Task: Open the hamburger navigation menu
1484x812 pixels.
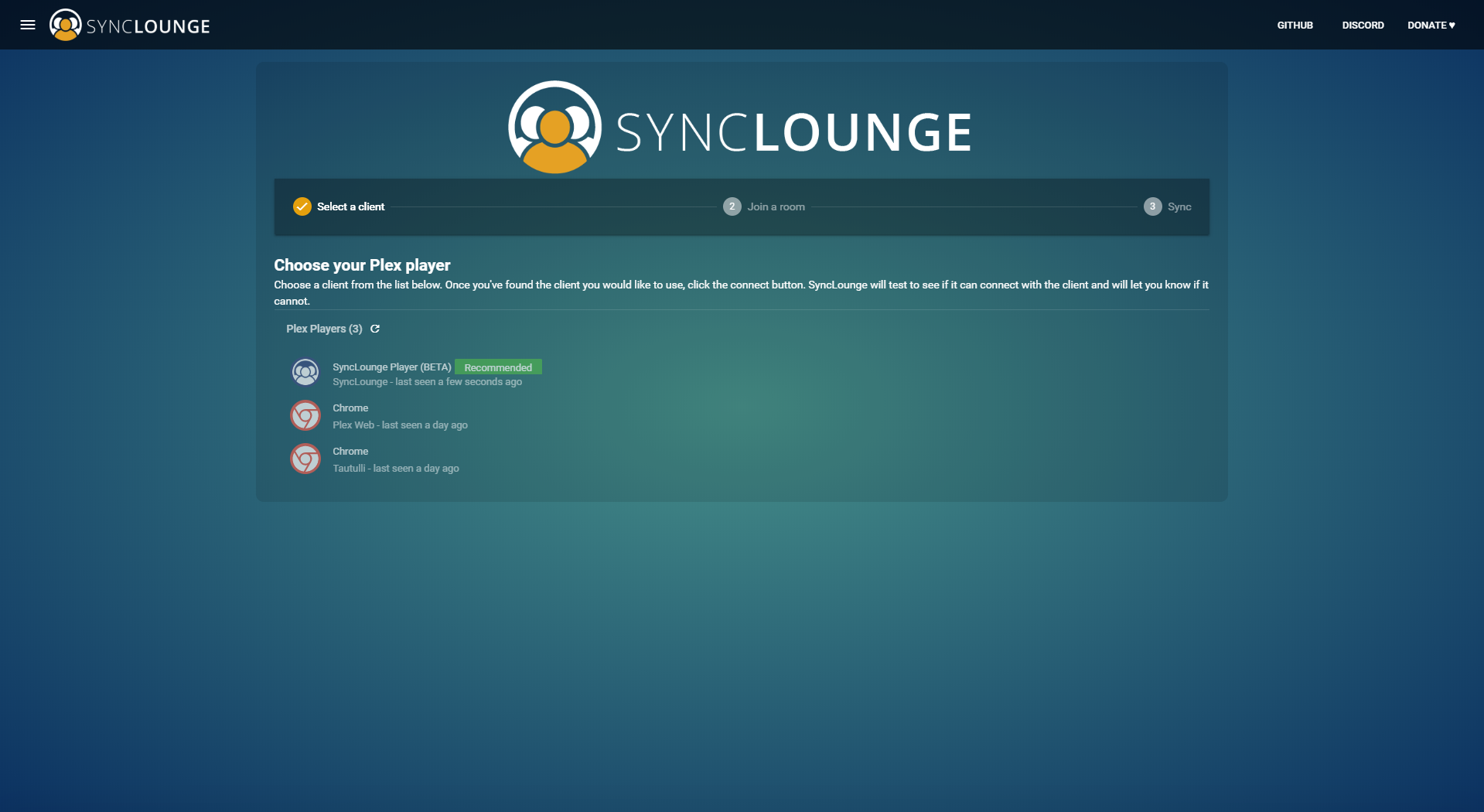Action: tap(28, 25)
